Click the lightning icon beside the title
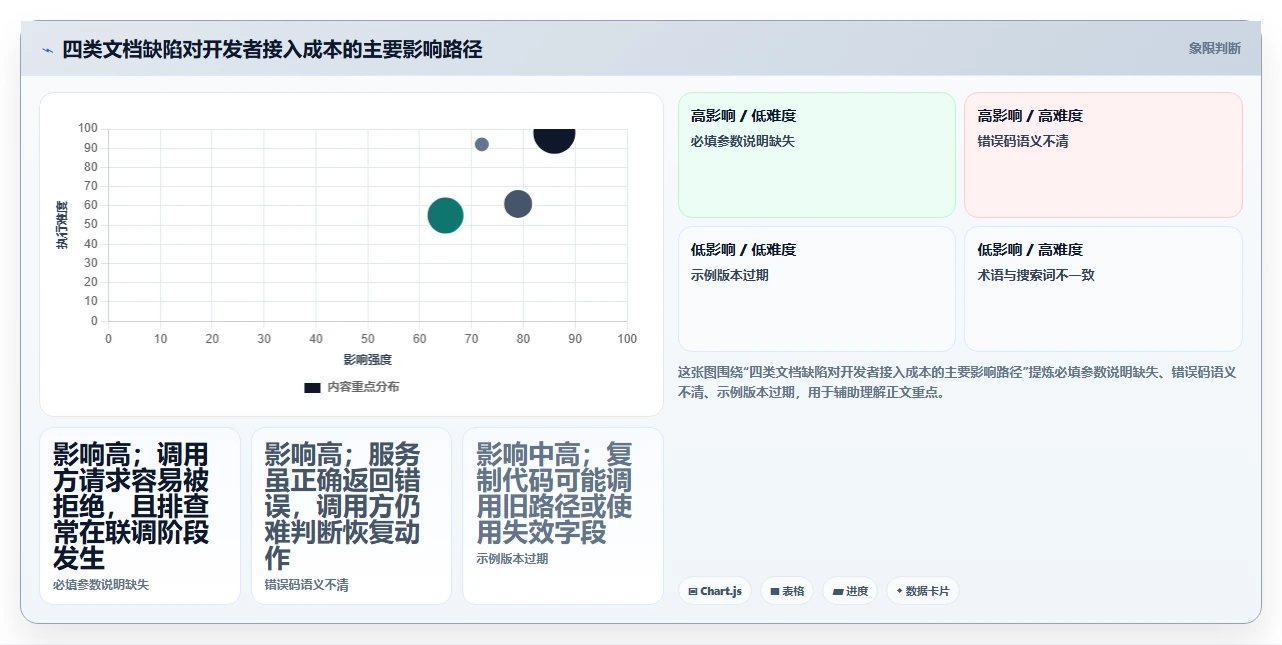 pos(47,50)
